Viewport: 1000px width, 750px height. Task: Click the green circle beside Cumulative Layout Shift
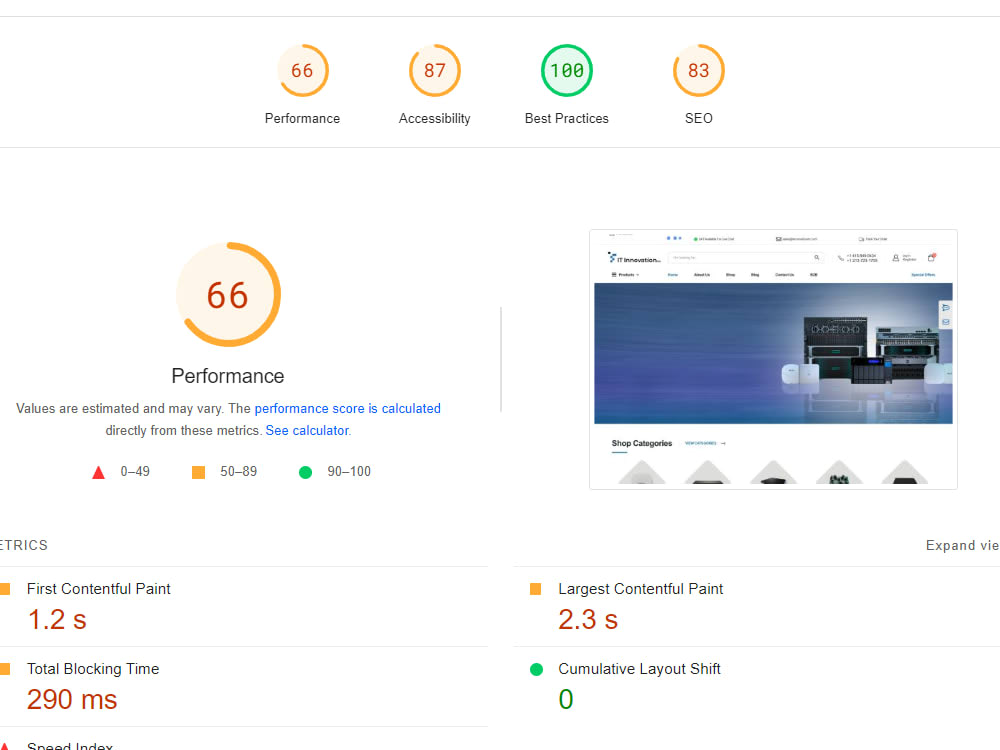tap(536, 670)
